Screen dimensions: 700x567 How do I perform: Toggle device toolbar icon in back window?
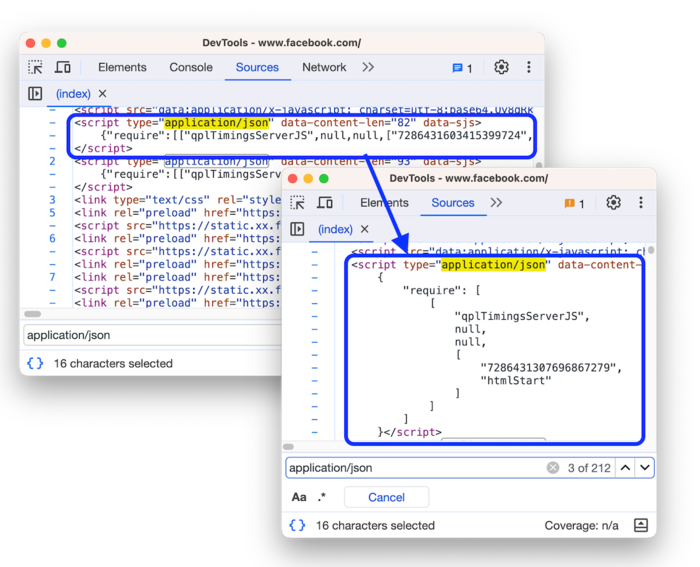[x=62, y=67]
